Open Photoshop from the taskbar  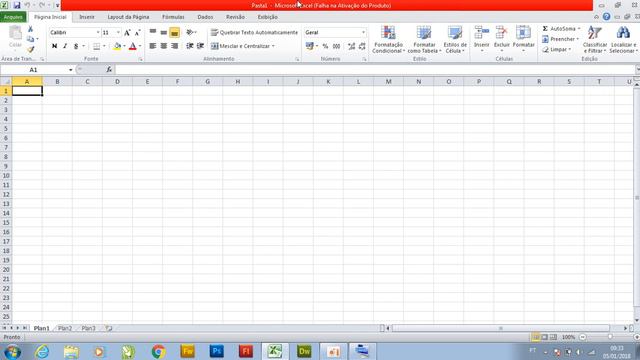[216, 351]
